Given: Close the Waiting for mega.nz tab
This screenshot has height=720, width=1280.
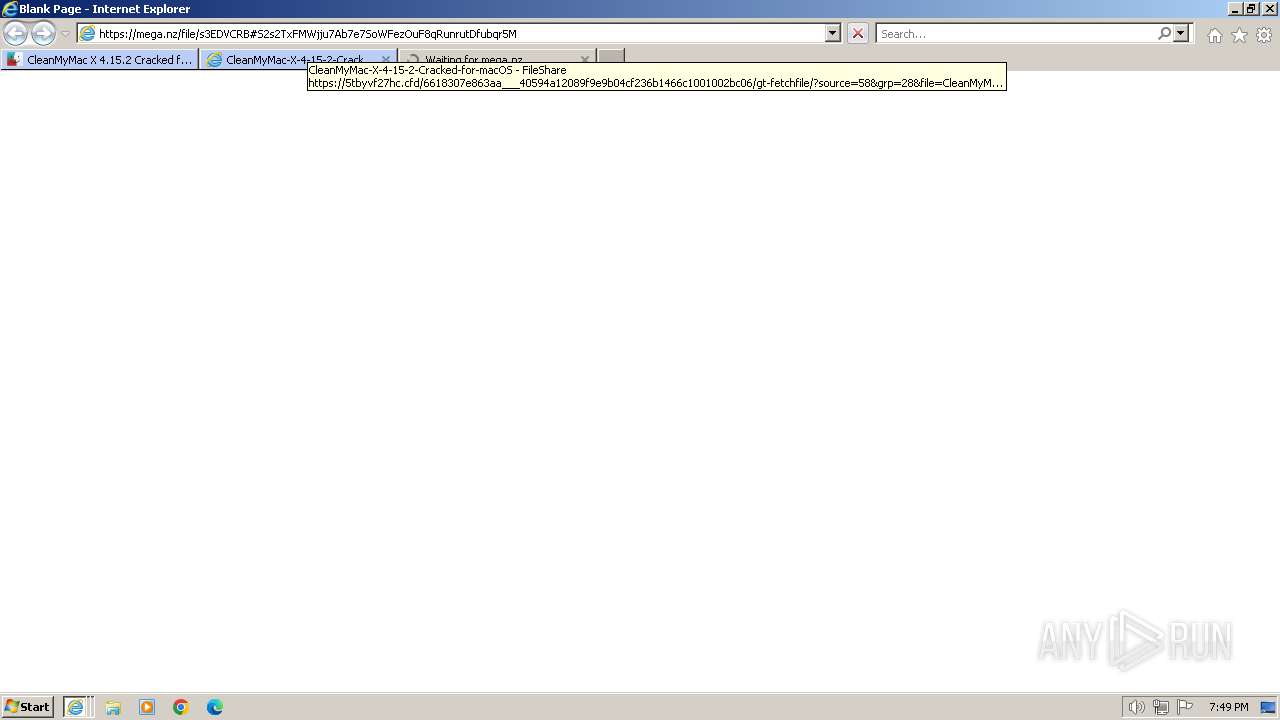Looking at the screenshot, I should click(585, 59).
